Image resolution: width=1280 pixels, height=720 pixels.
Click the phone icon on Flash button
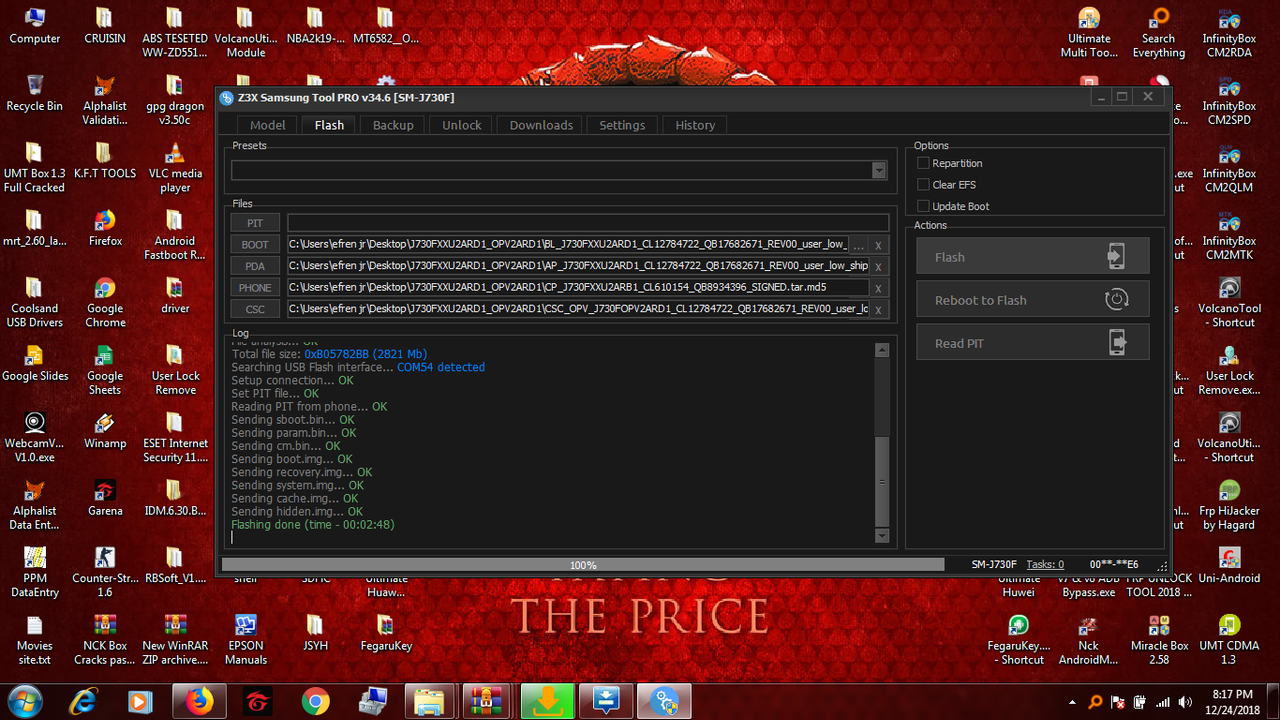1117,257
